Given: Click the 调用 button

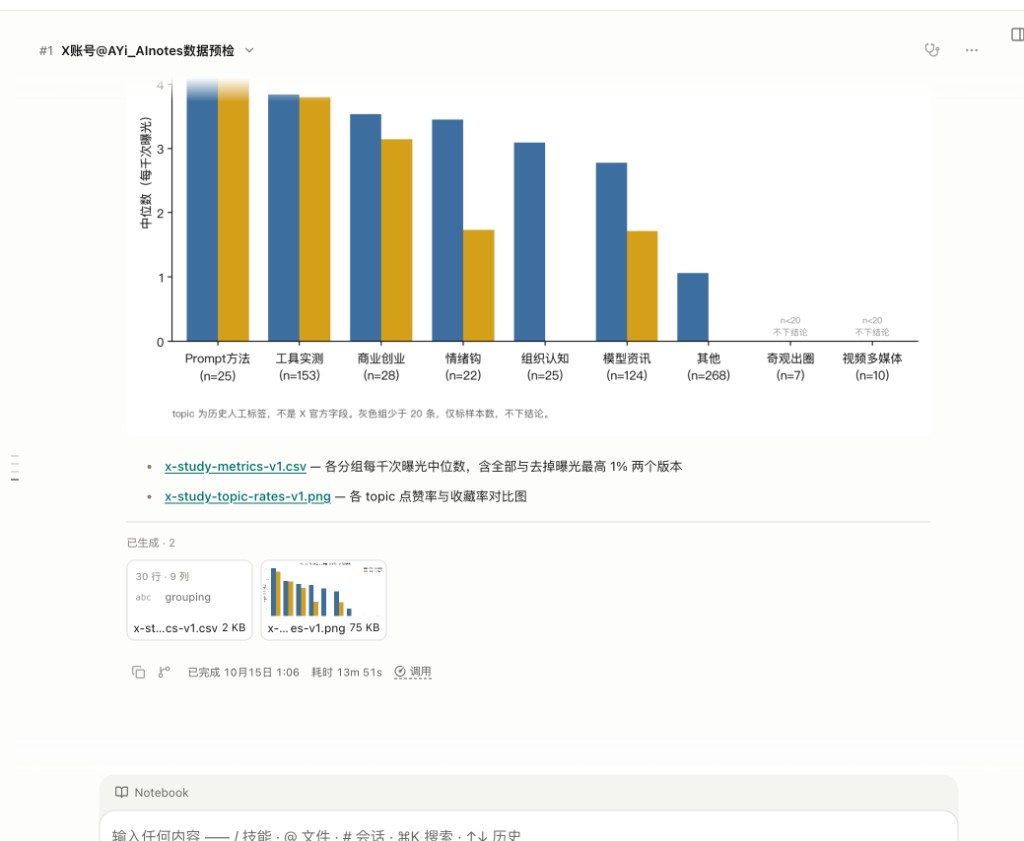Looking at the screenshot, I should pos(413,672).
